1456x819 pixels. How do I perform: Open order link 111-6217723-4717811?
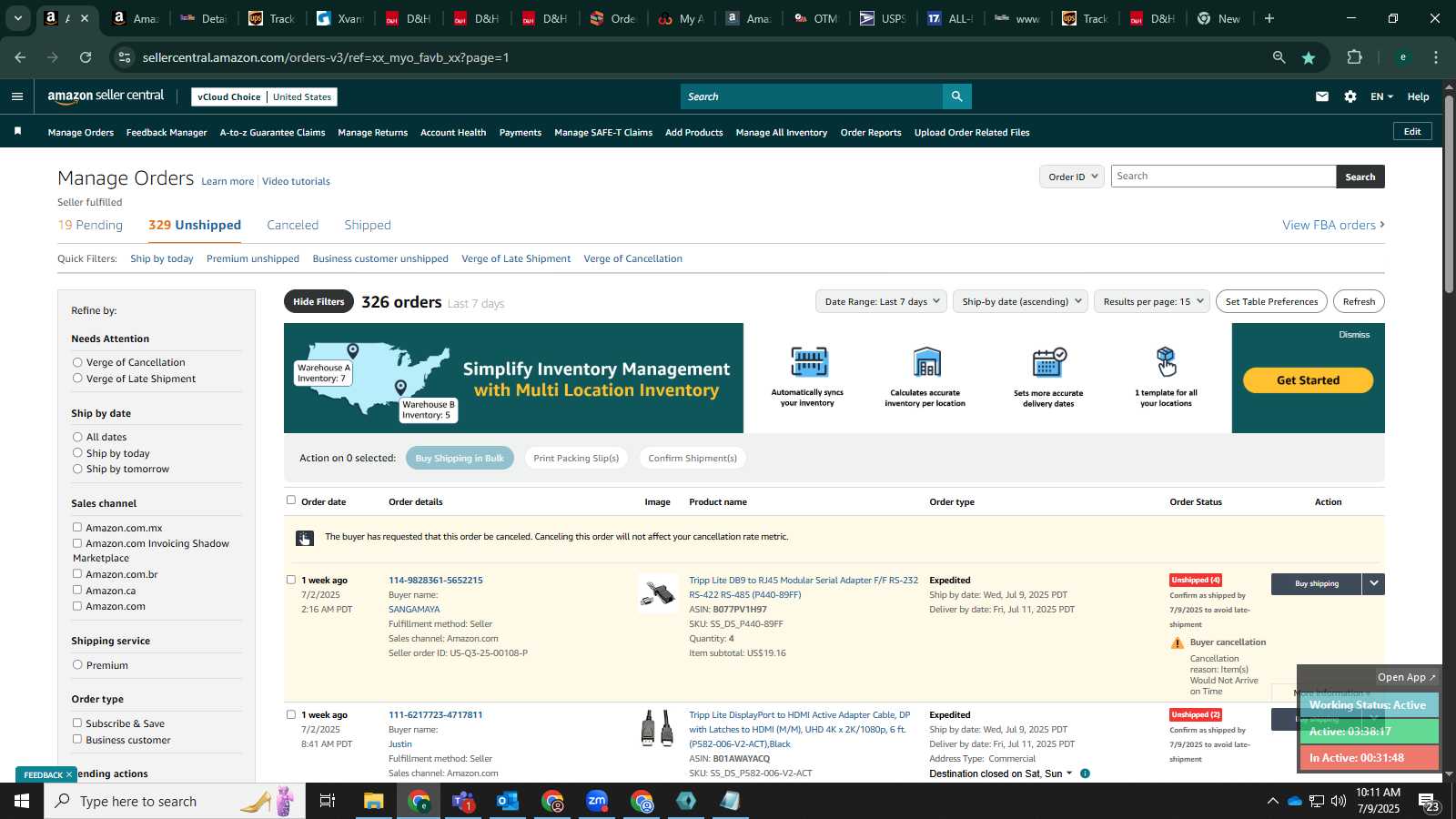435,714
